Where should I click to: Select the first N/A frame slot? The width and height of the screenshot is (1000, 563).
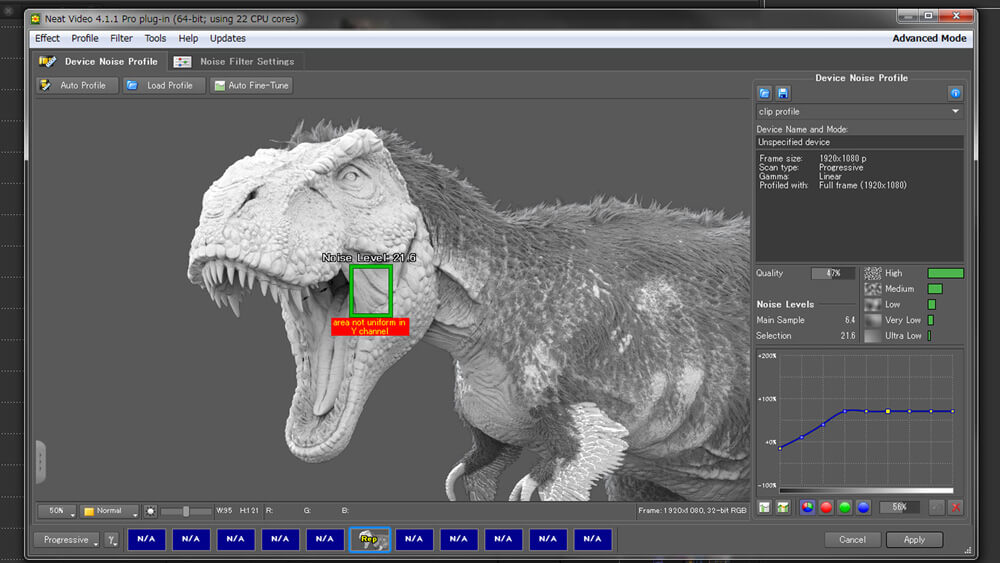coord(146,539)
